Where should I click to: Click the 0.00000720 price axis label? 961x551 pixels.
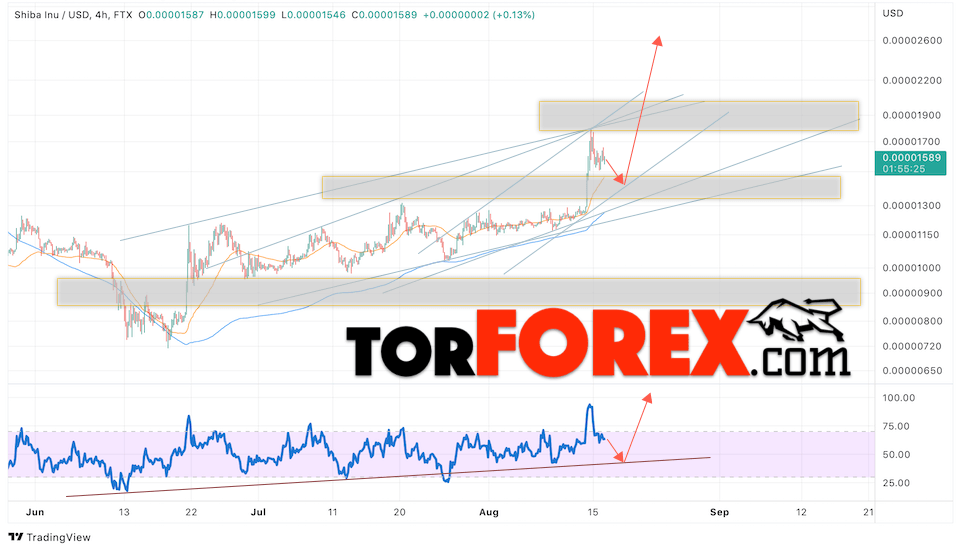point(912,346)
